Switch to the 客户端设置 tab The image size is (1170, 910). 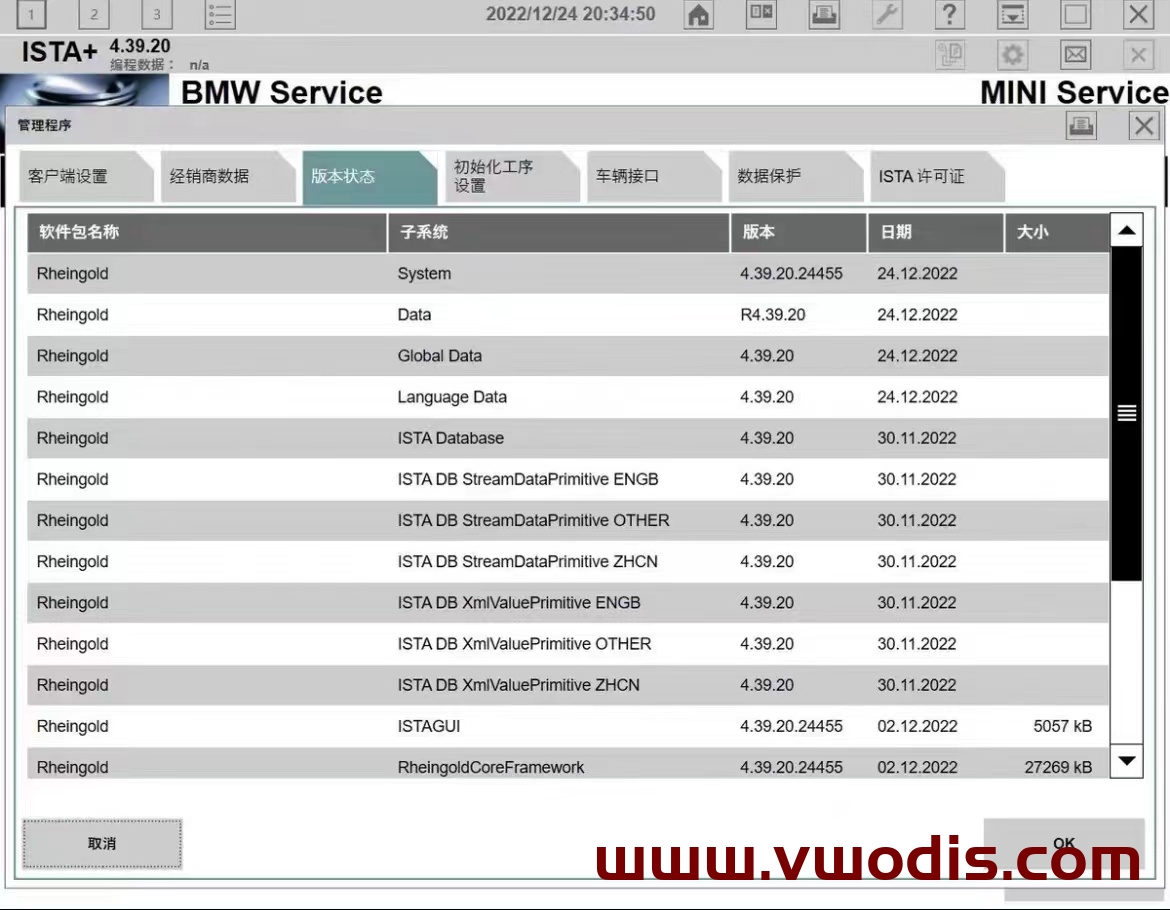[68, 177]
